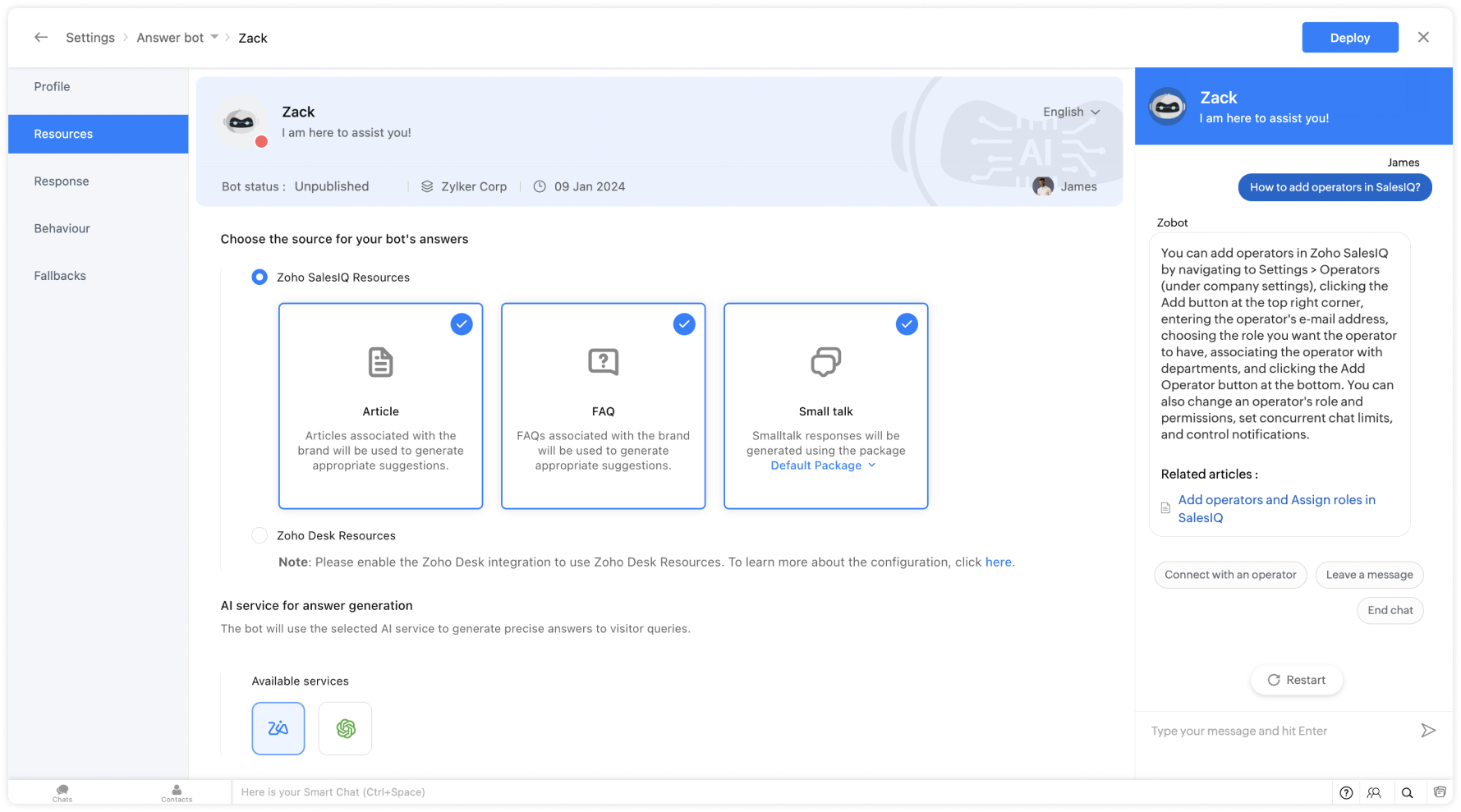The height and width of the screenshot is (812, 1461).
Task: Close the bot settings with the X
Action: (1423, 38)
